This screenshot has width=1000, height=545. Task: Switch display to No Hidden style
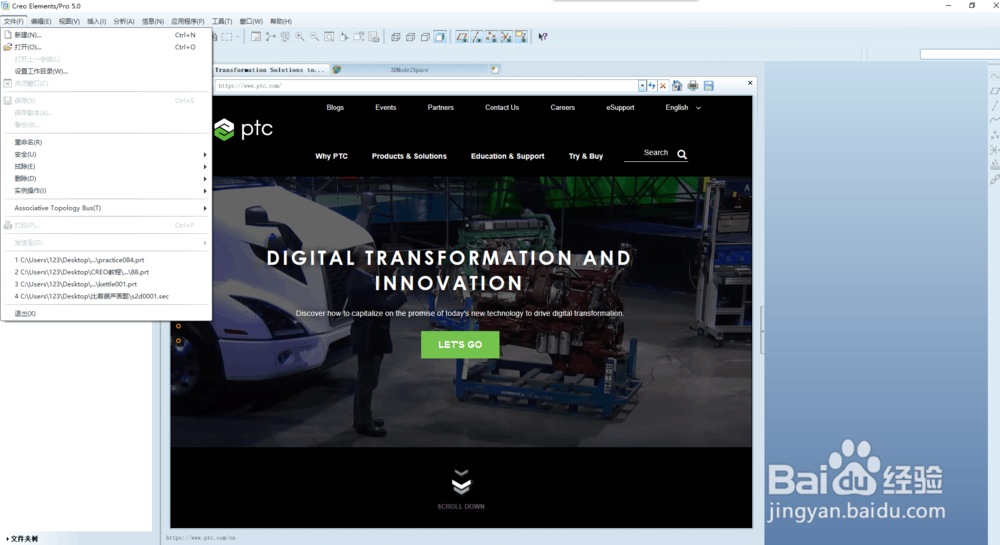pyautogui.click(x=425, y=37)
